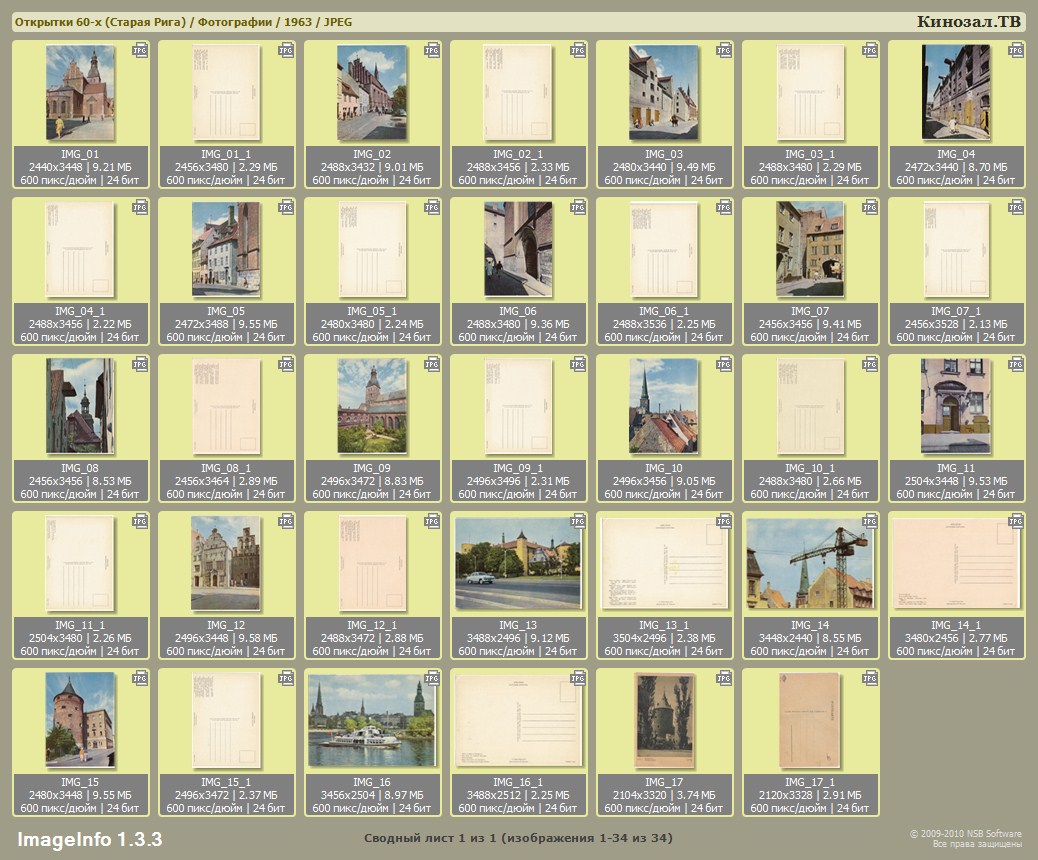Click the JPG badge on IMG_13 tile

point(578,520)
